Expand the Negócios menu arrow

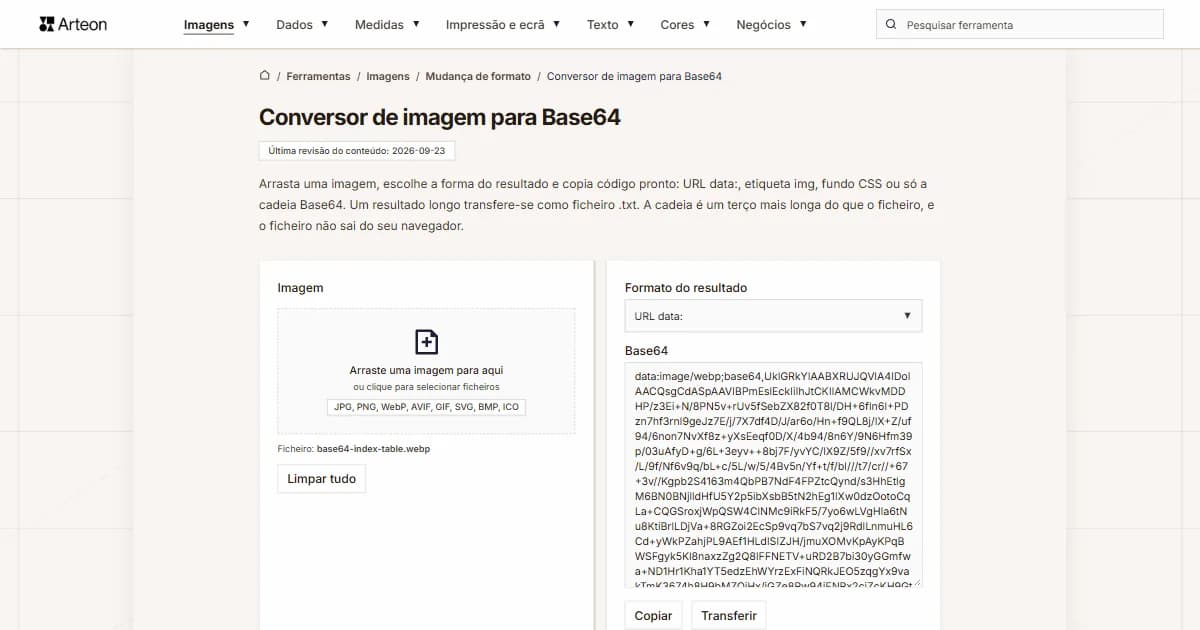[803, 24]
